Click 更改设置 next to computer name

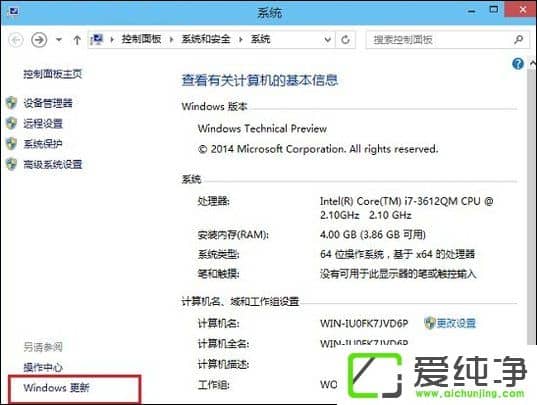tap(456, 323)
